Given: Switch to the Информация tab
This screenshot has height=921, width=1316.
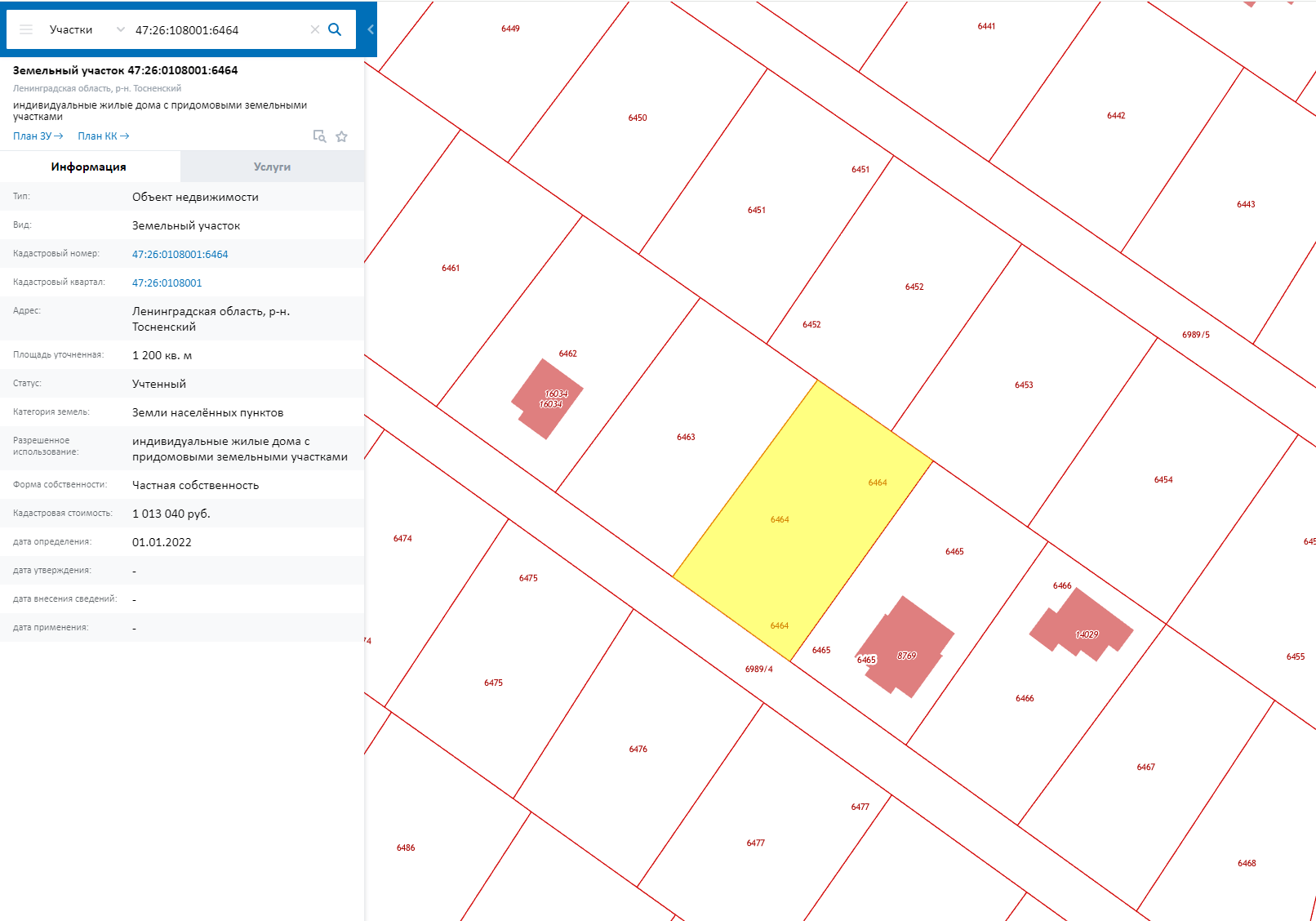Looking at the screenshot, I should pos(89,167).
